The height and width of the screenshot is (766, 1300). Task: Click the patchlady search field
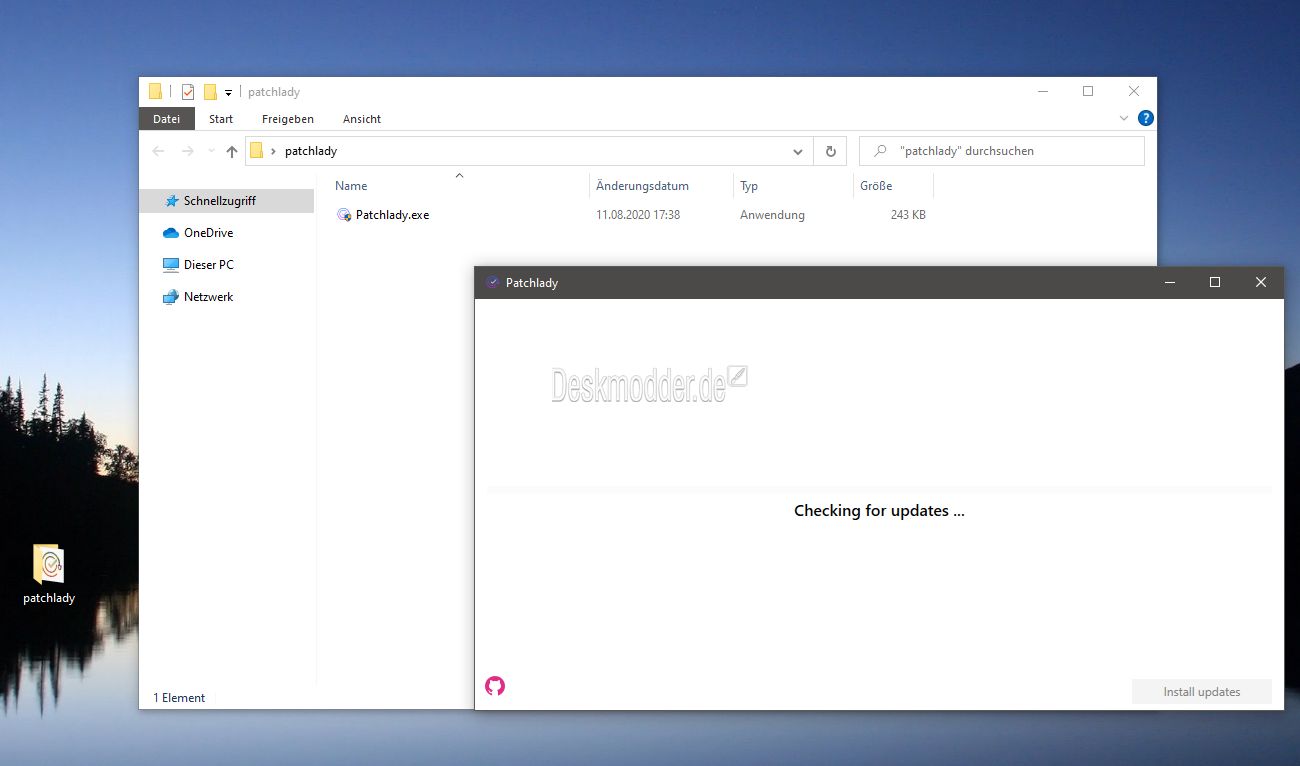pos(1002,151)
